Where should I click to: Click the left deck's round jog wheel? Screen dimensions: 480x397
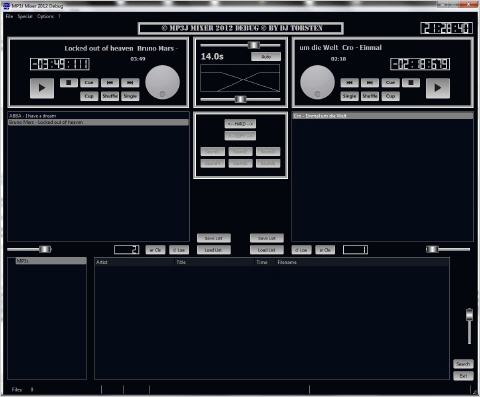click(162, 82)
